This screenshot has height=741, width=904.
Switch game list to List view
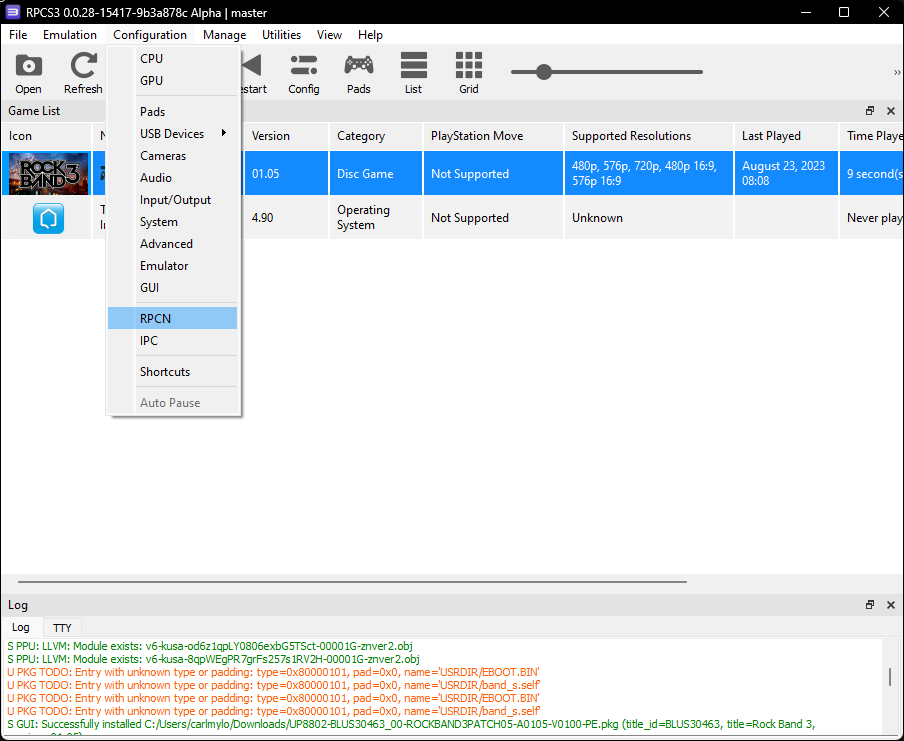413,74
